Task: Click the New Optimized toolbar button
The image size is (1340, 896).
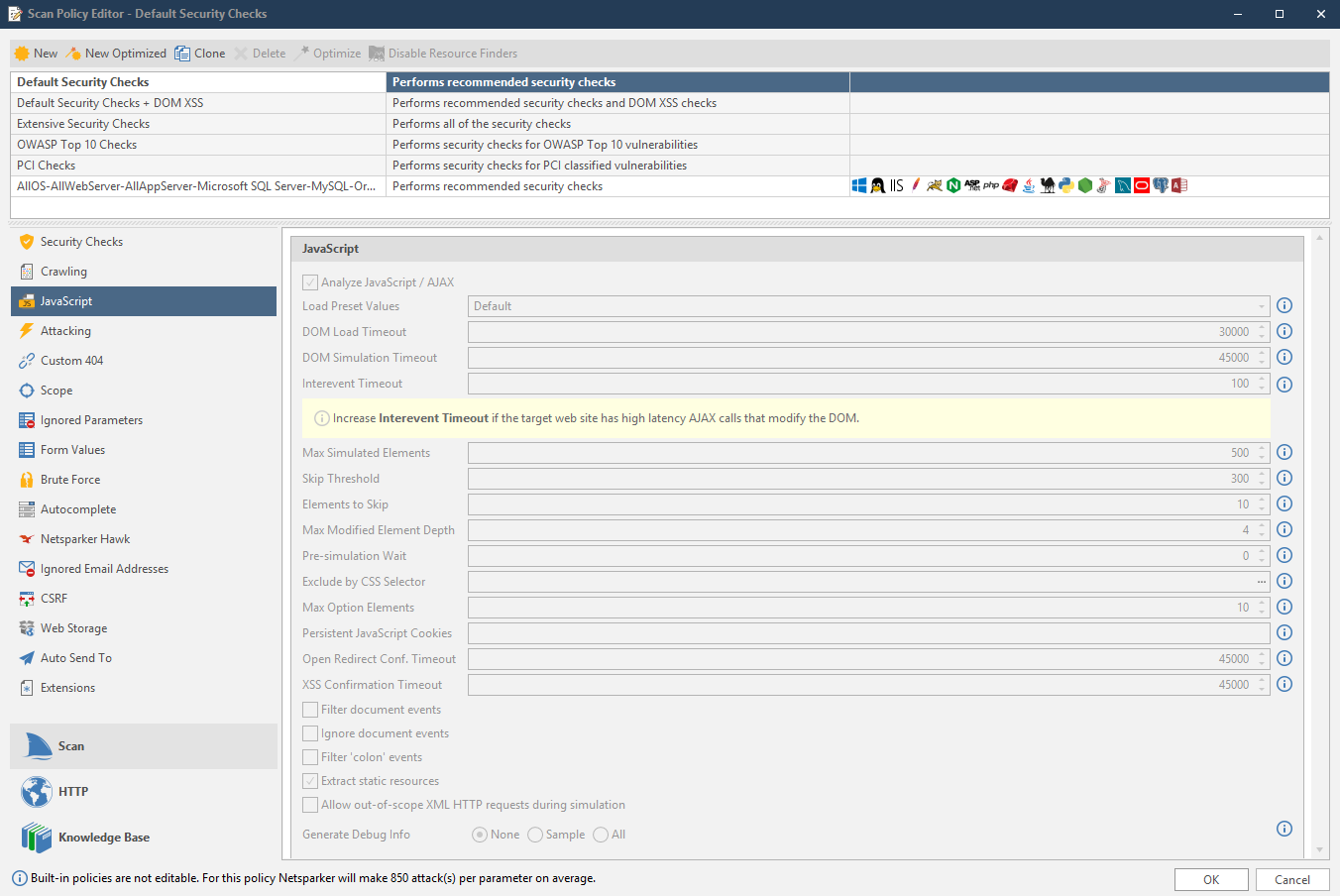Action: point(116,54)
